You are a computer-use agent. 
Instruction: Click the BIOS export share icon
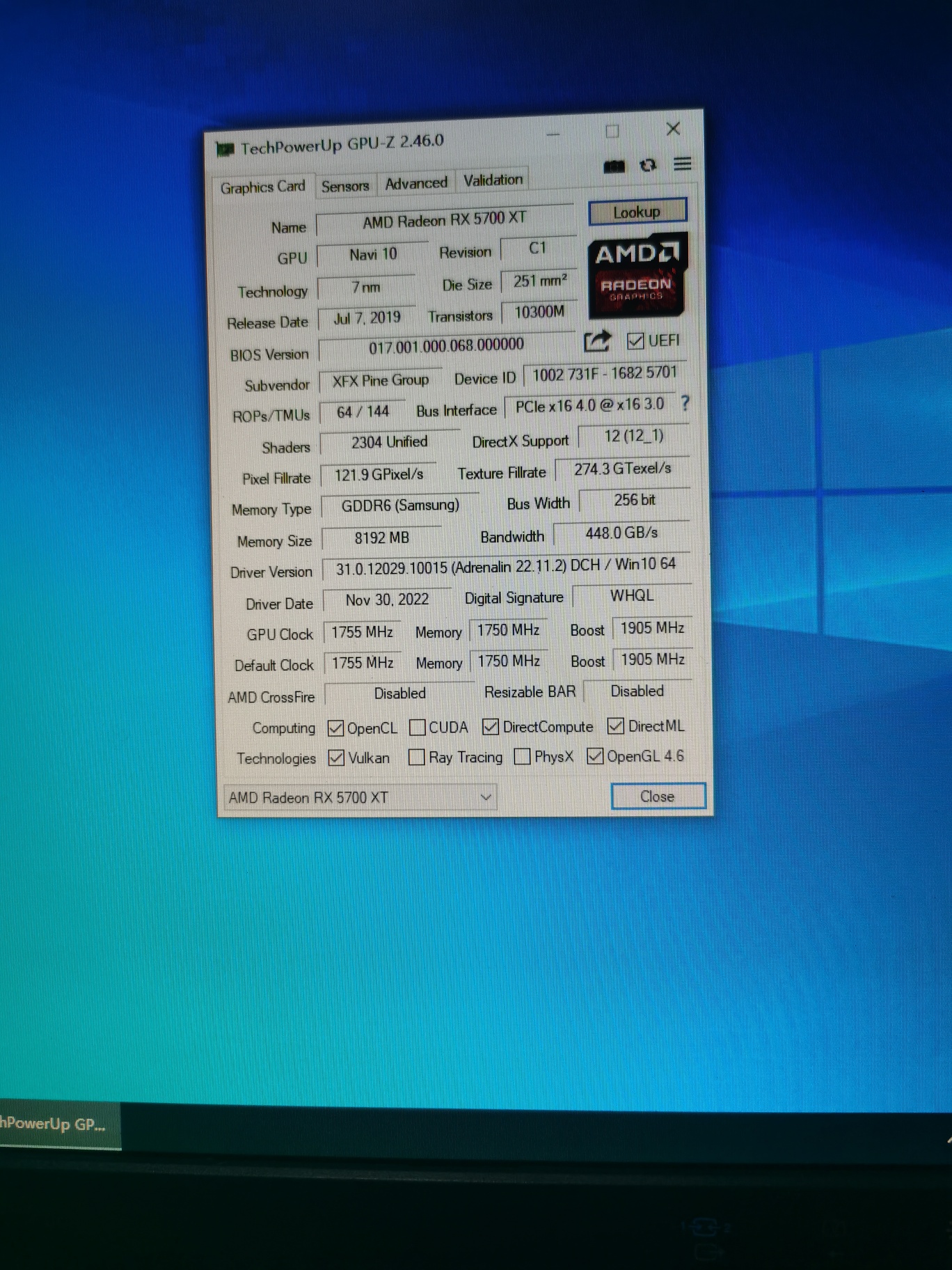[597, 341]
